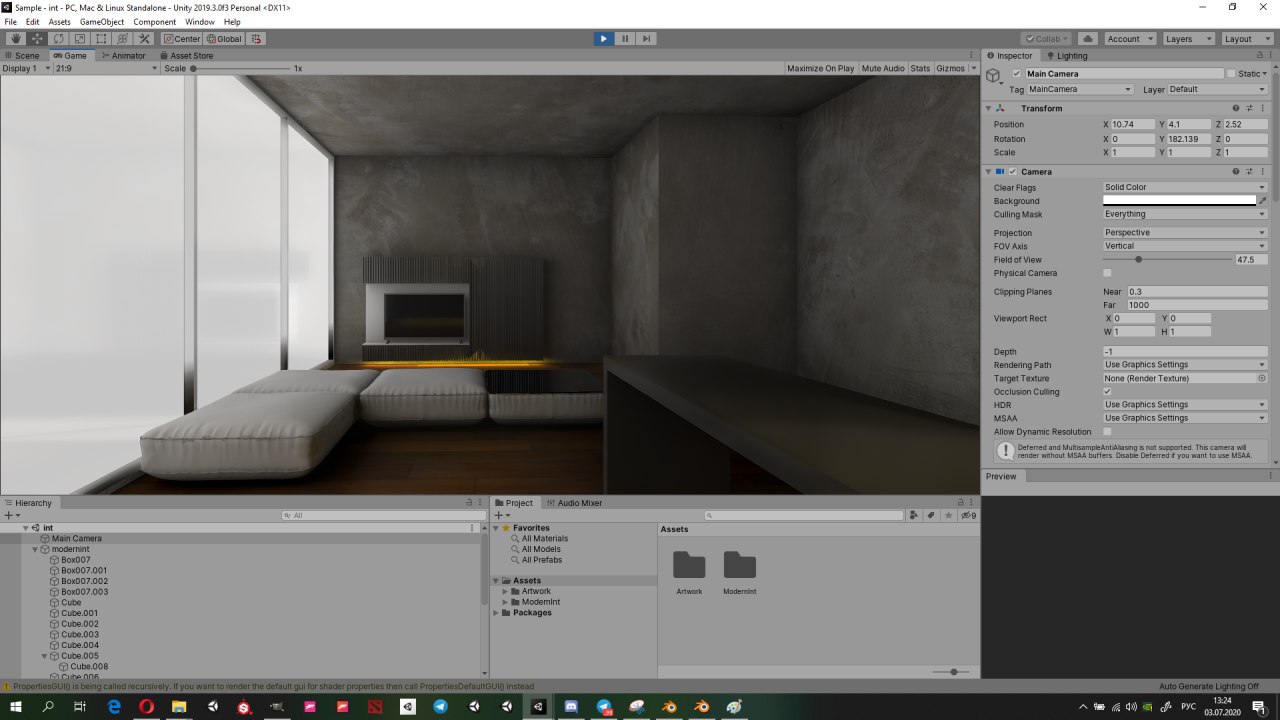Open Transform component preset selector

pyautogui.click(x=1249, y=108)
